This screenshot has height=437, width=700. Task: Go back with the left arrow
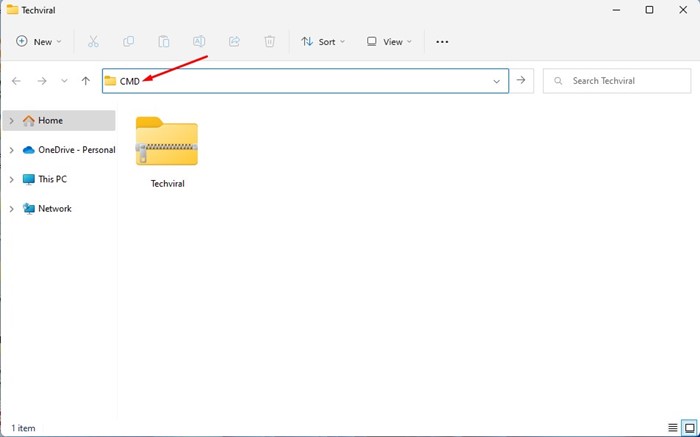[x=17, y=81]
